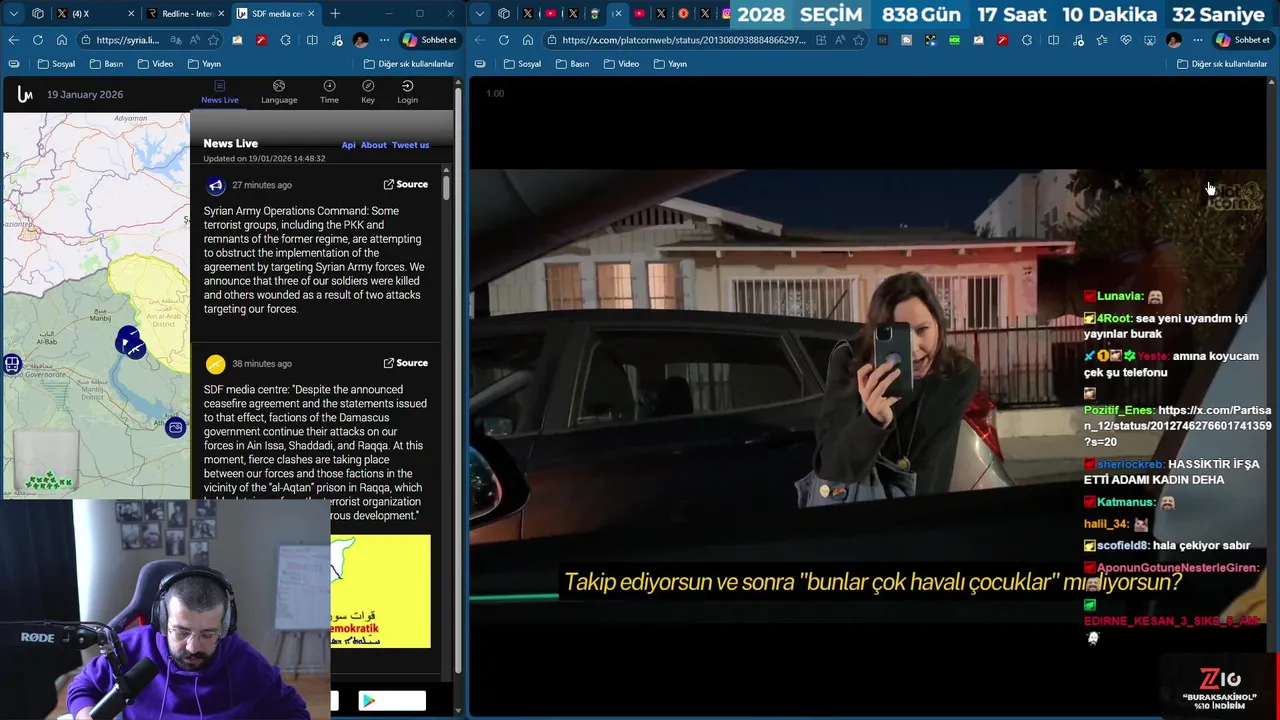Click the "Tweet us" link
Viewport: 1280px width, 720px height.
pos(410,145)
